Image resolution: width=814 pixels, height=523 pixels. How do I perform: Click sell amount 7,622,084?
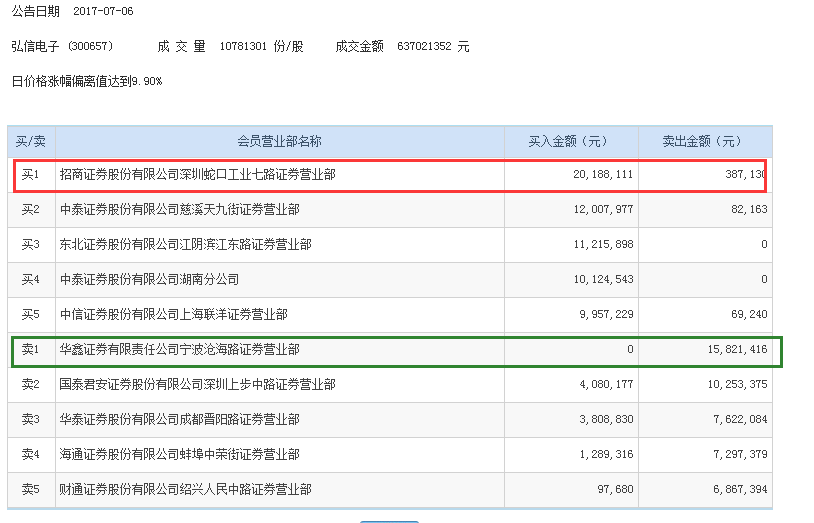740,419
